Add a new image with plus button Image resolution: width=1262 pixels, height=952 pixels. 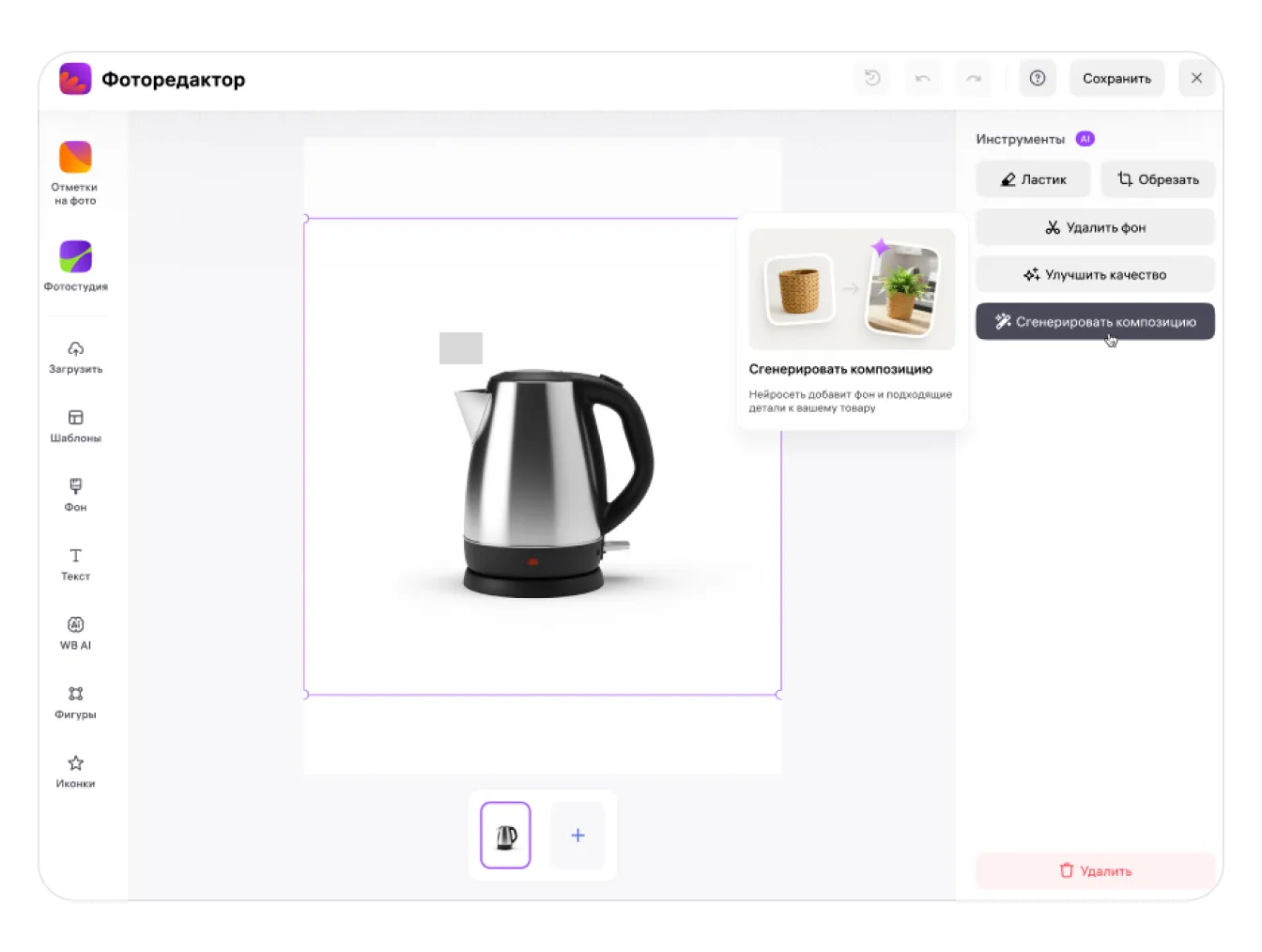pyautogui.click(x=577, y=836)
